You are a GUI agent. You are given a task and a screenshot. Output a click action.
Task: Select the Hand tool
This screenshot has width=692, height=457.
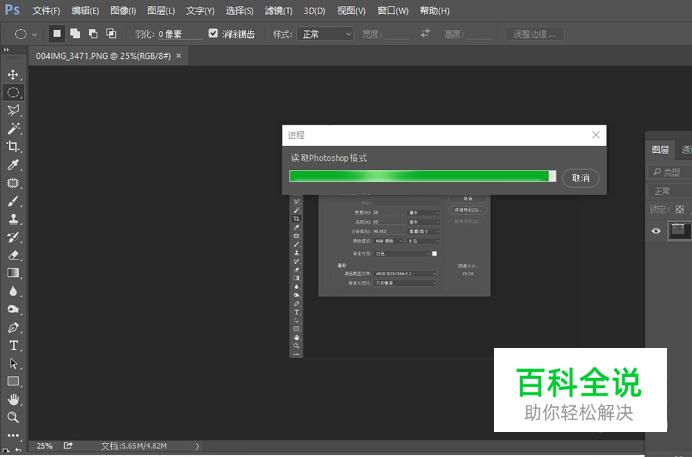pos(13,400)
